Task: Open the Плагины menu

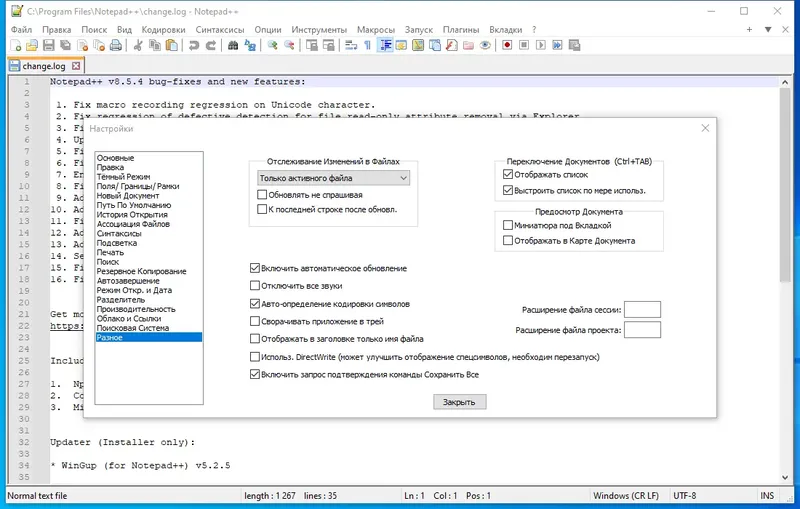Action: (x=461, y=30)
